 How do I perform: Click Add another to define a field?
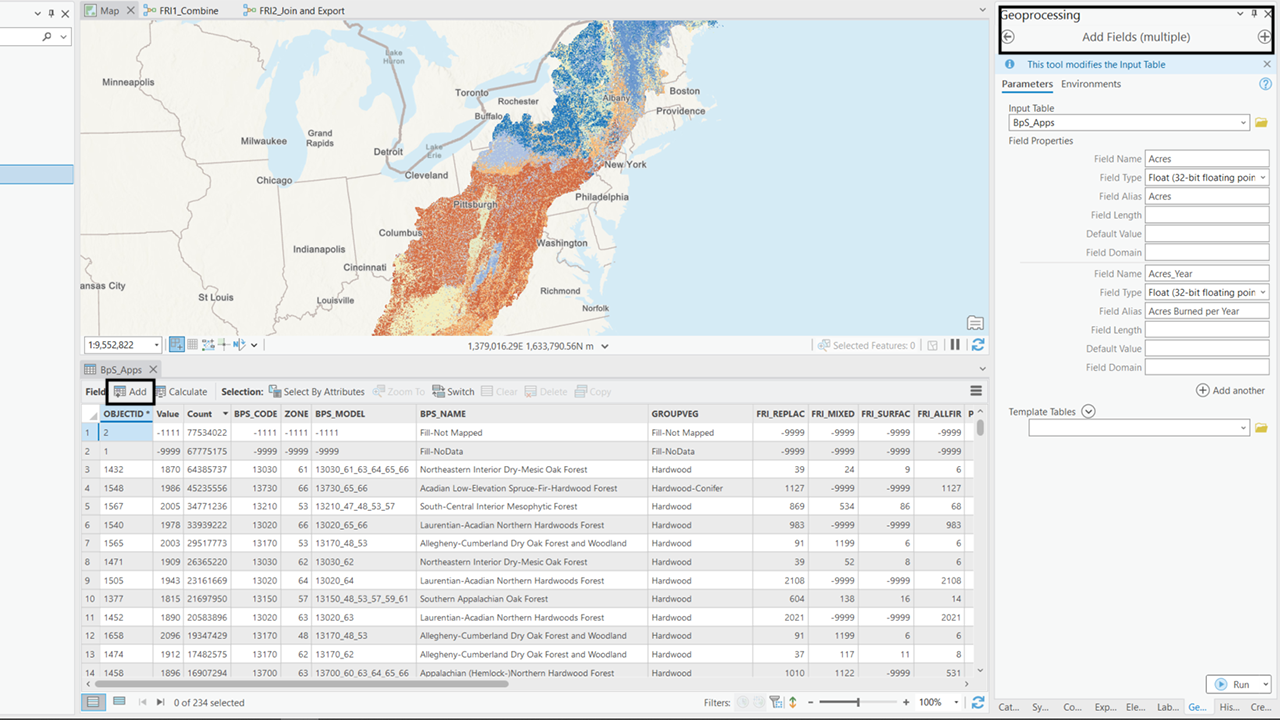[1230, 390]
